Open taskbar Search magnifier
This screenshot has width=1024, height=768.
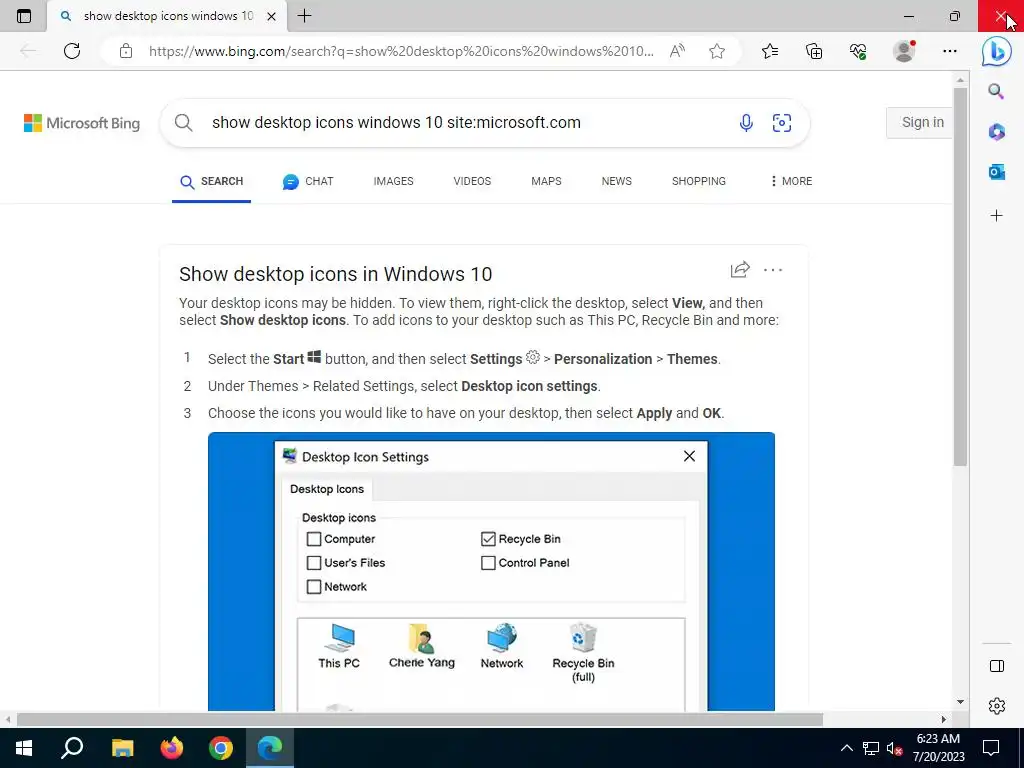coord(72,748)
